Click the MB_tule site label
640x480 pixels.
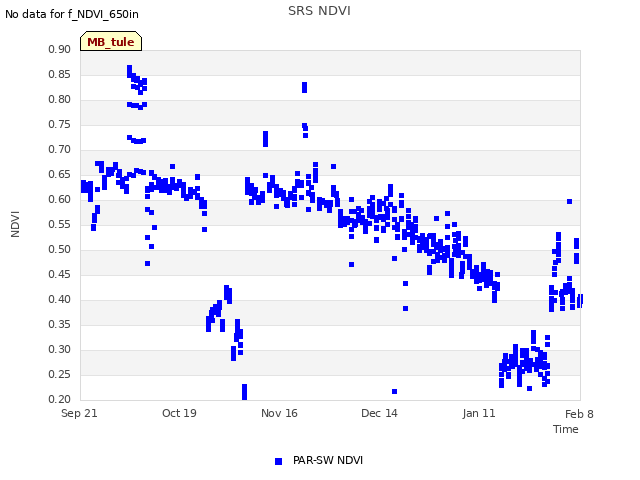click(111, 41)
